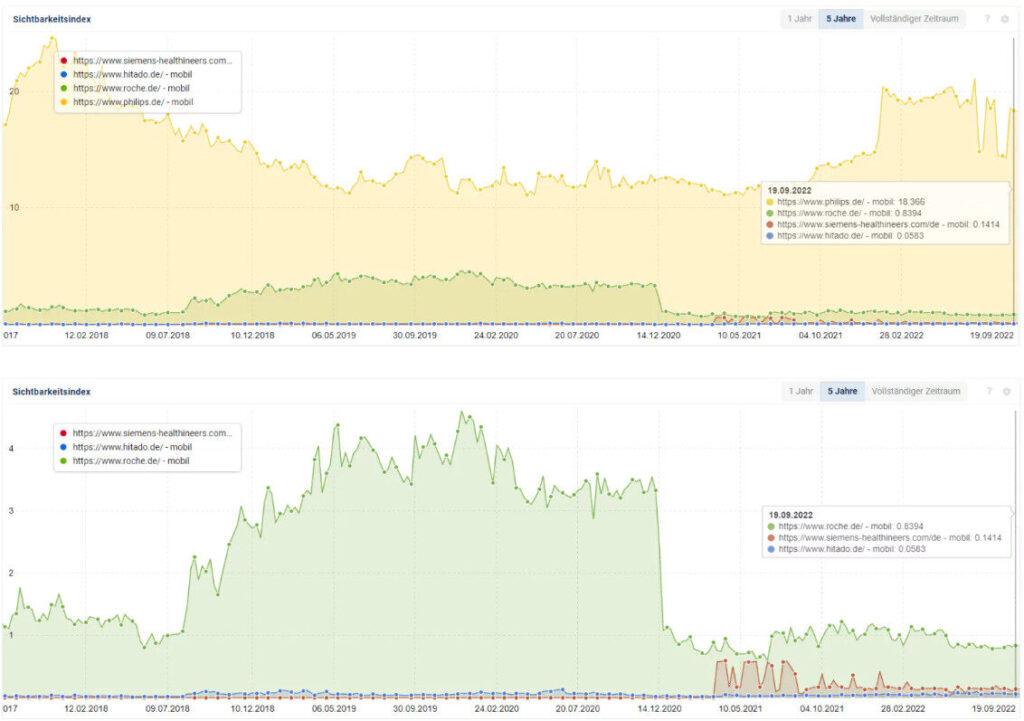Switch top chart to 'Vollständiger Zeitraum'
The height and width of the screenshot is (721, 1024).
point(915,19)
